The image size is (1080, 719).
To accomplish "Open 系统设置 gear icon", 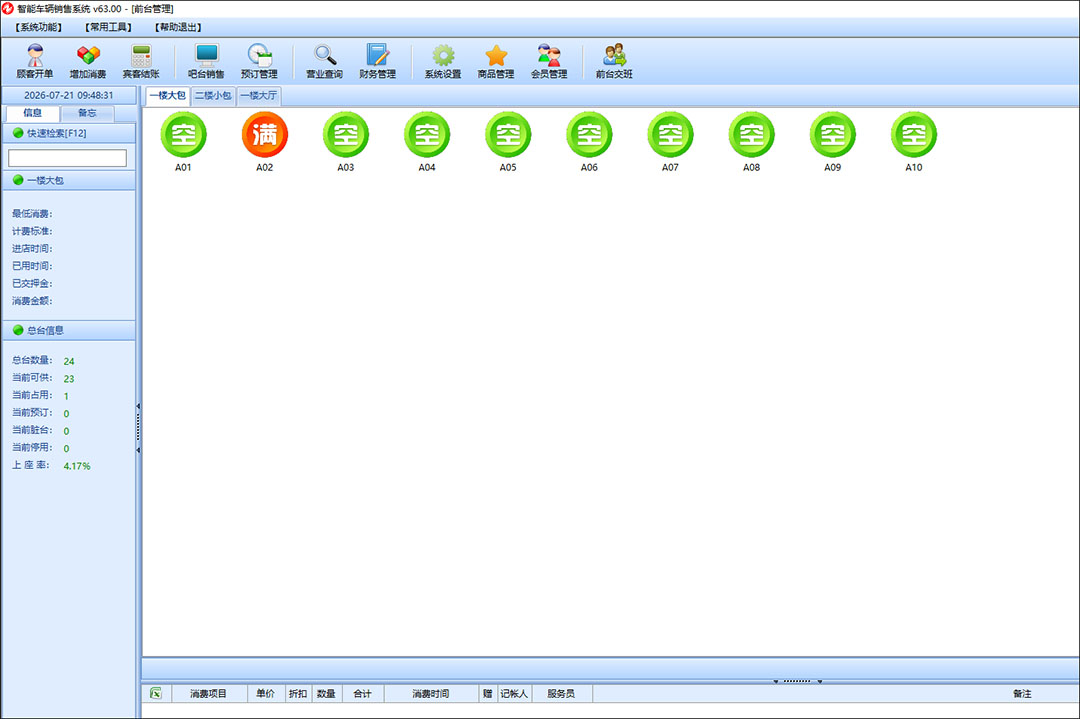I will pos(443,61).
